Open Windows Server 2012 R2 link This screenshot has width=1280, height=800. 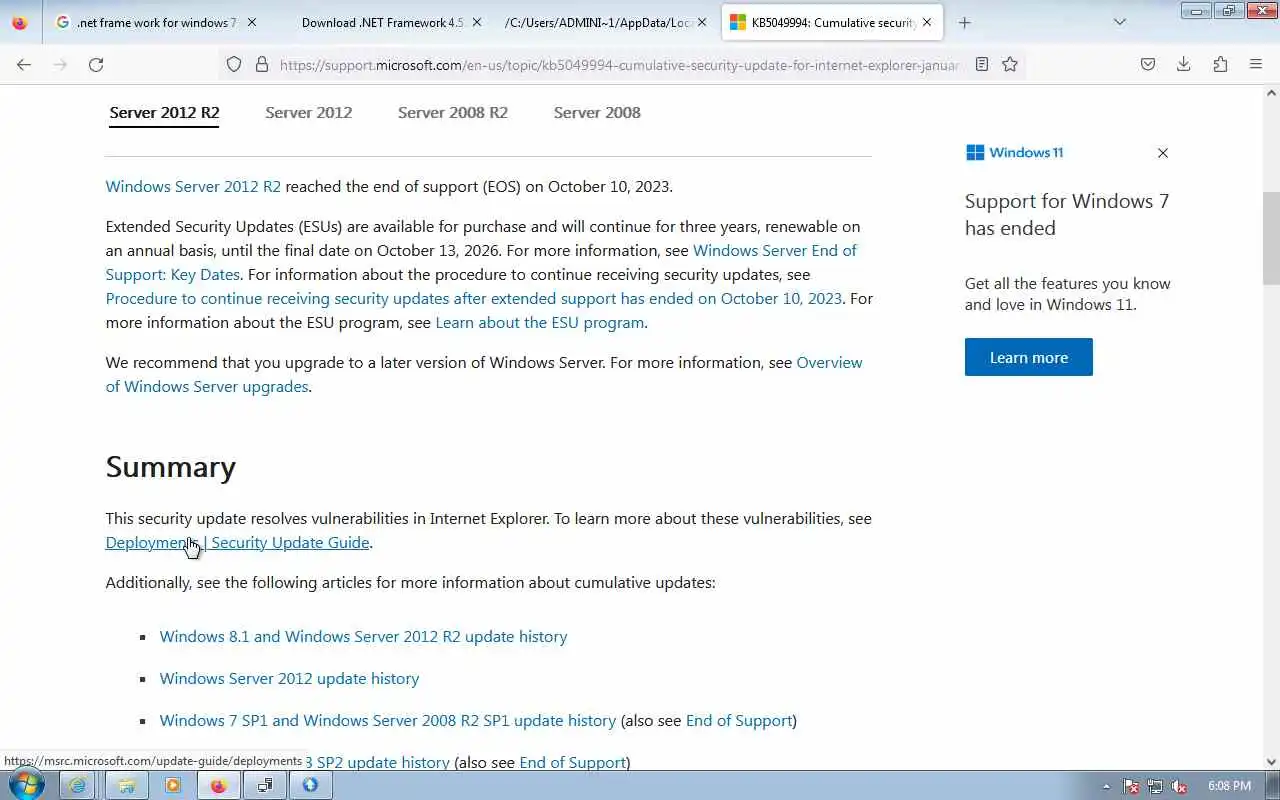[x=193, y=186]
